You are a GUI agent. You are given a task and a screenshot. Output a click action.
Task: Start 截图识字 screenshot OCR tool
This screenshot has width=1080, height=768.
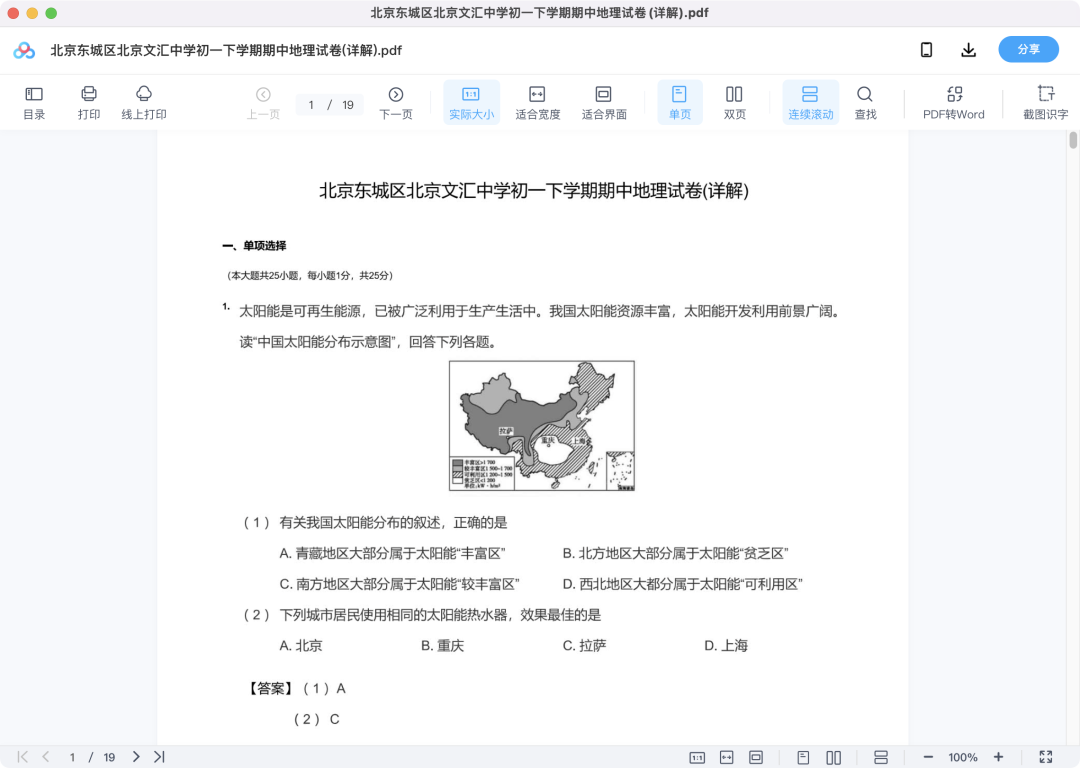[x=1045, y=103]
